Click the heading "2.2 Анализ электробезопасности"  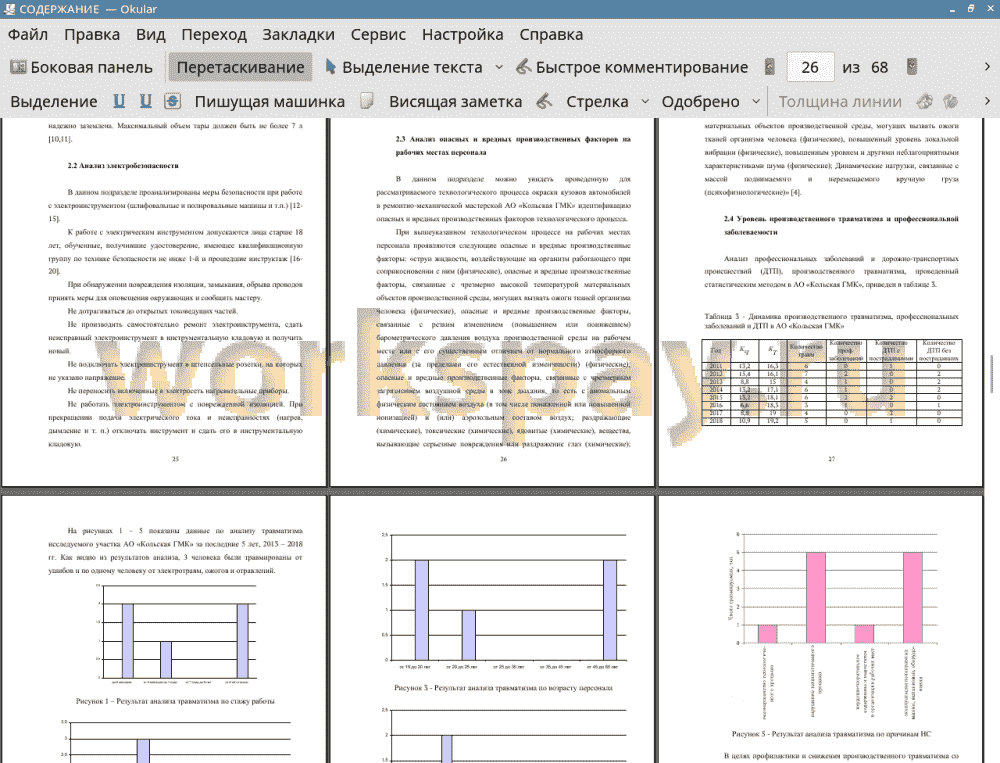tap(123, 166)
